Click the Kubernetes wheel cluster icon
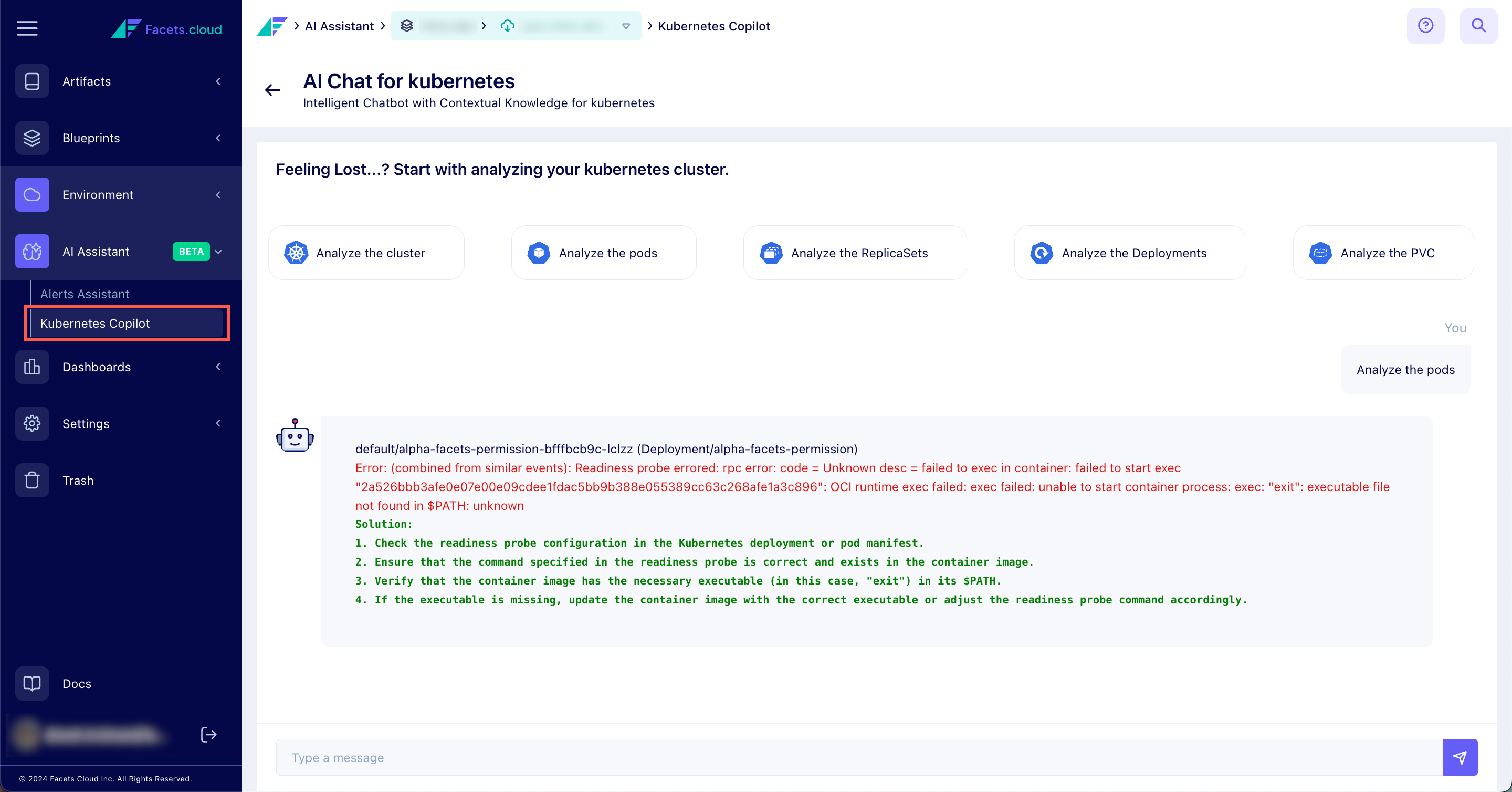This screenshot has height=792, width=1512. 297,253
